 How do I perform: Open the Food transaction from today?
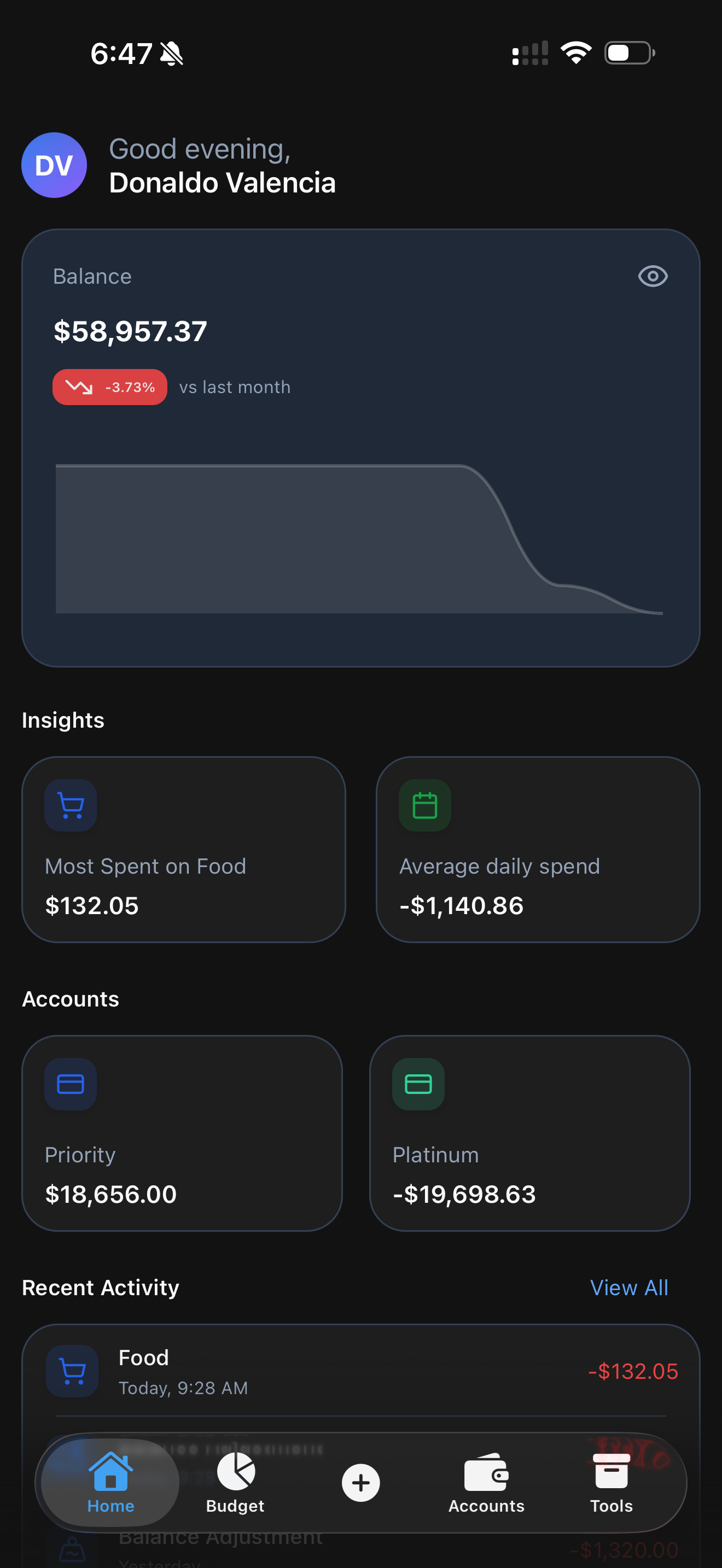point(361,1371)
